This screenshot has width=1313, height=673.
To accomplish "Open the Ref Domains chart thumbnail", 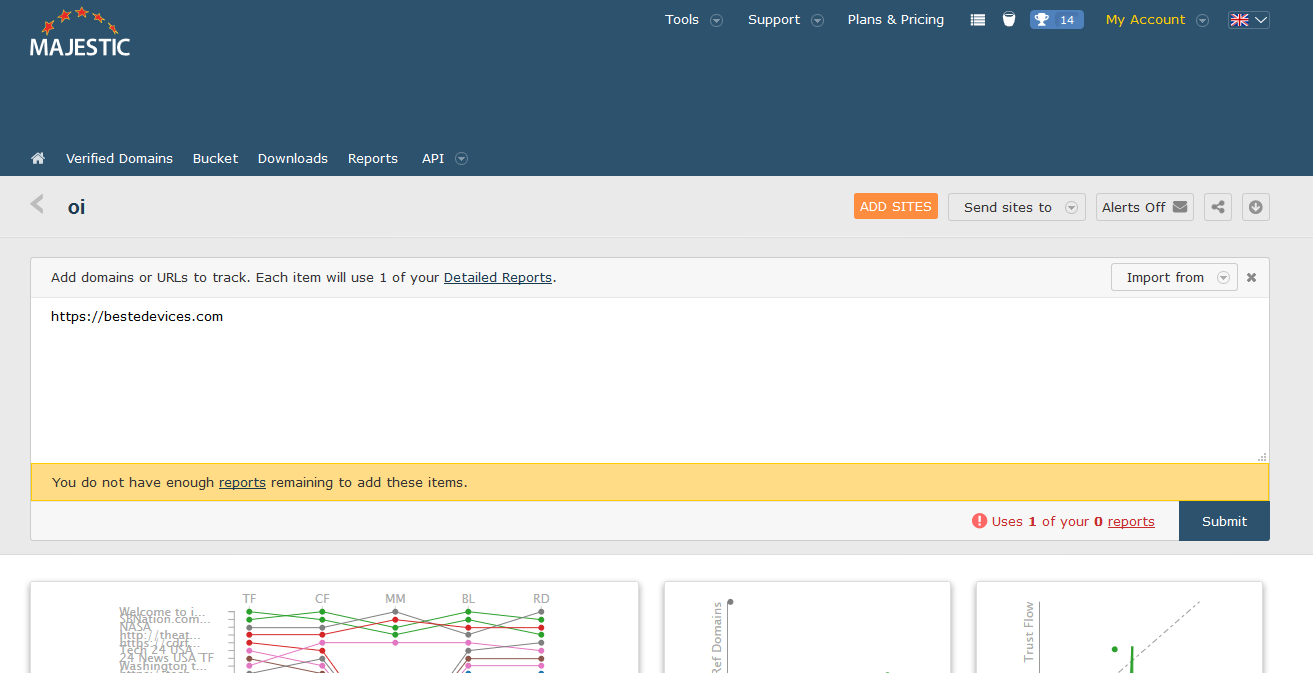I will [x=807, y=628].
